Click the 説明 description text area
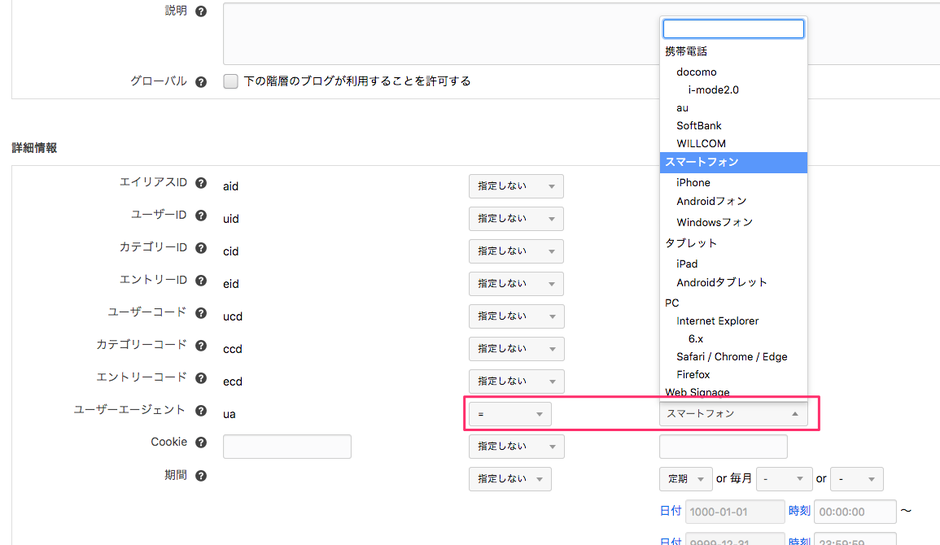Image resolution: width=940 pixels, height=545 pixels. [x=440, y=33]
